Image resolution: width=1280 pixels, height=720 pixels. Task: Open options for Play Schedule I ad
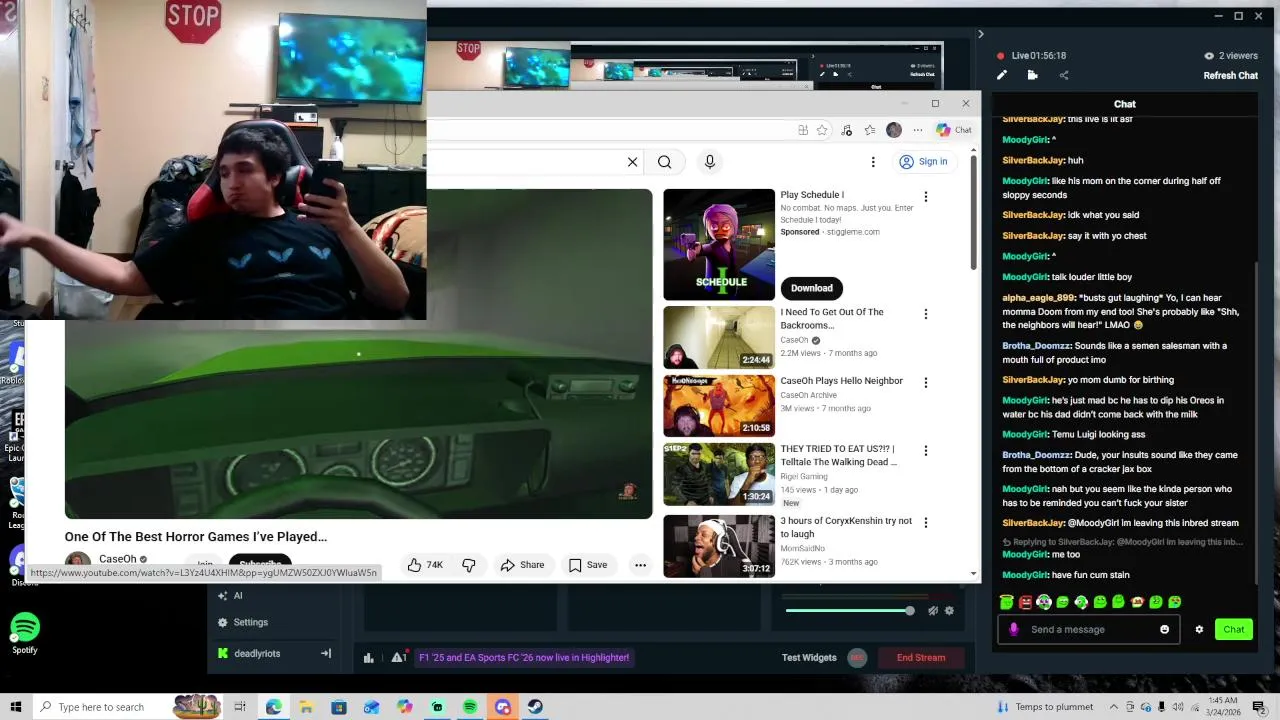[926, 197]
